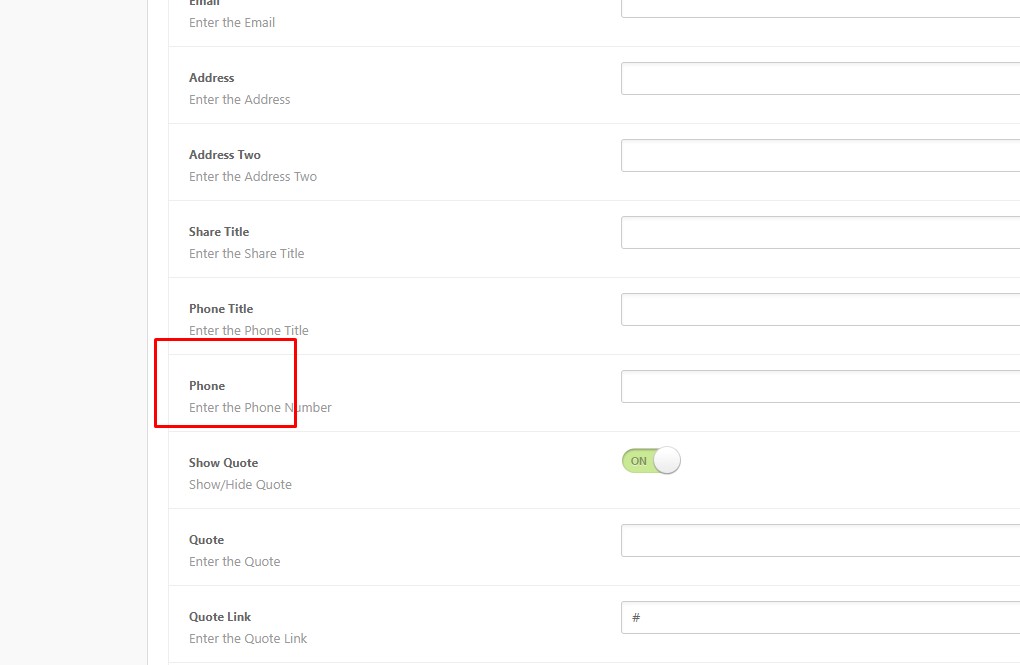Click the Phone number input field
This screenshot has height=665, width=1020.
[820, 387]
